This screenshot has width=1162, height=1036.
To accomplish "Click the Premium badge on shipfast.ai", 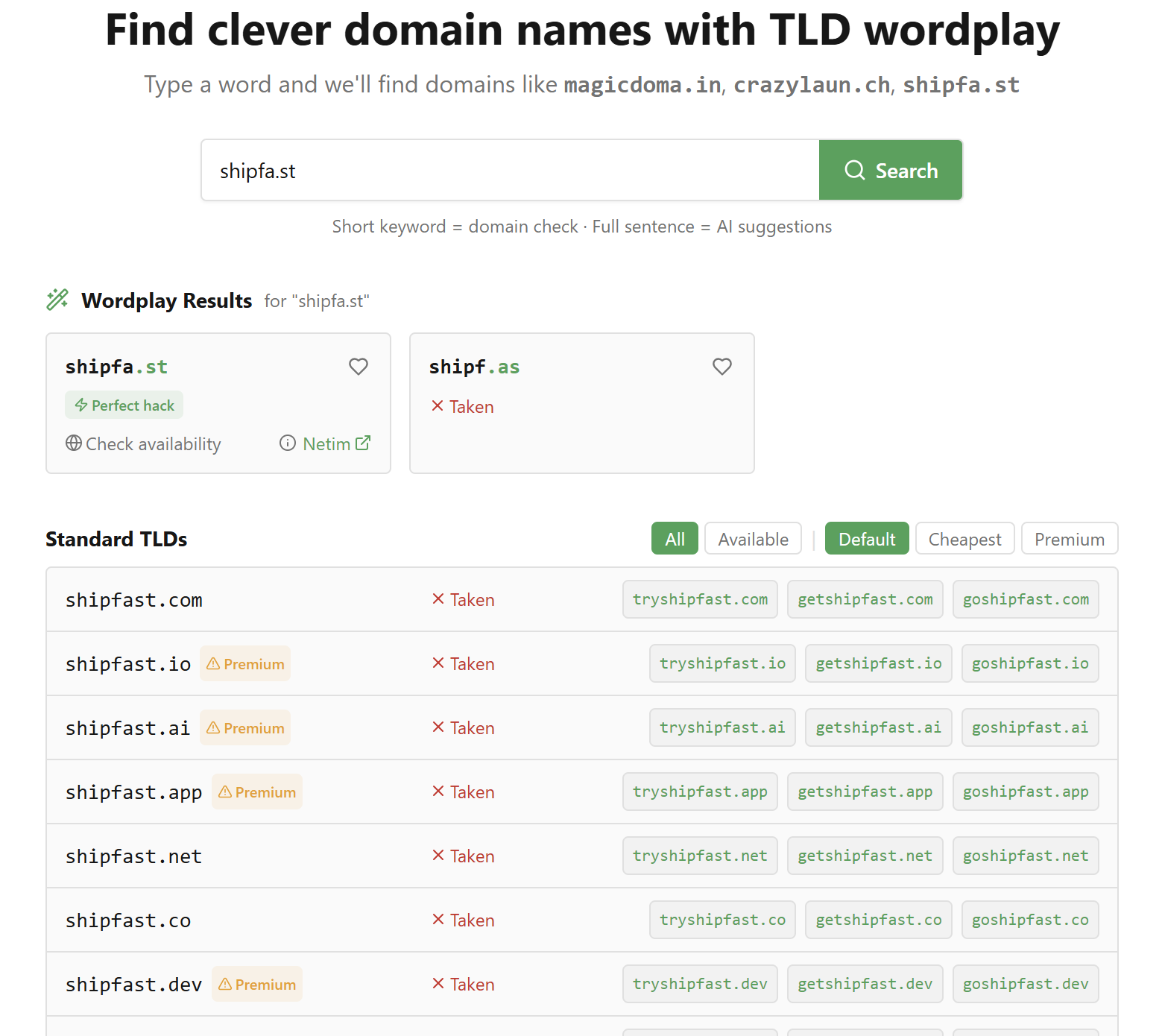I will (245, 727).
